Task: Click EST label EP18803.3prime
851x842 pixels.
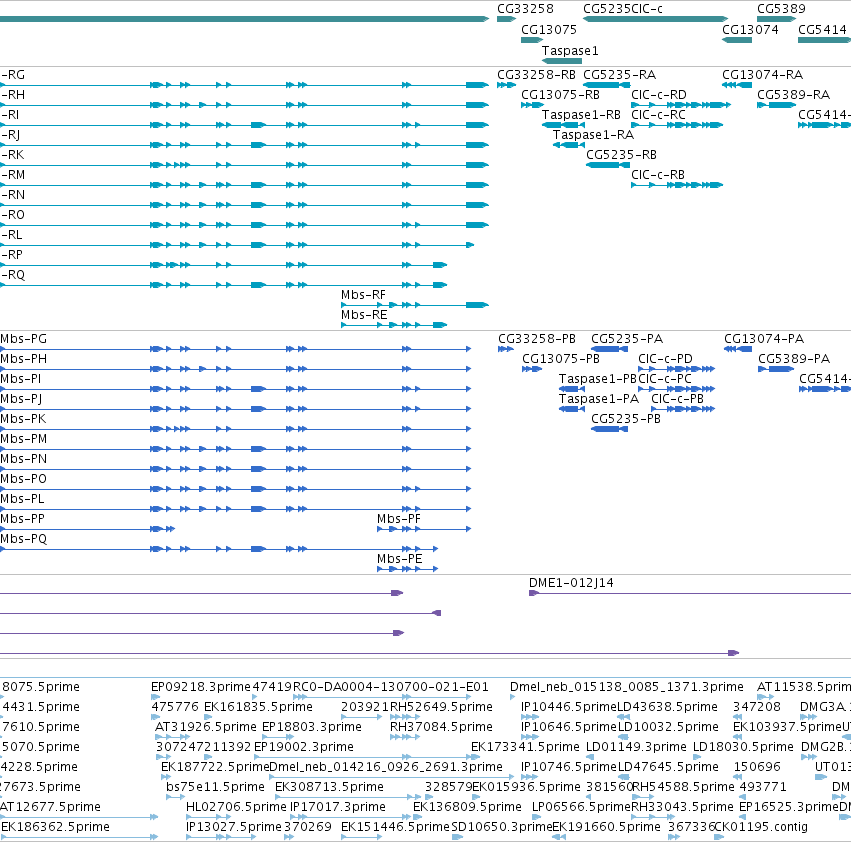Action: pyautogui.click(x=312, y=727)
